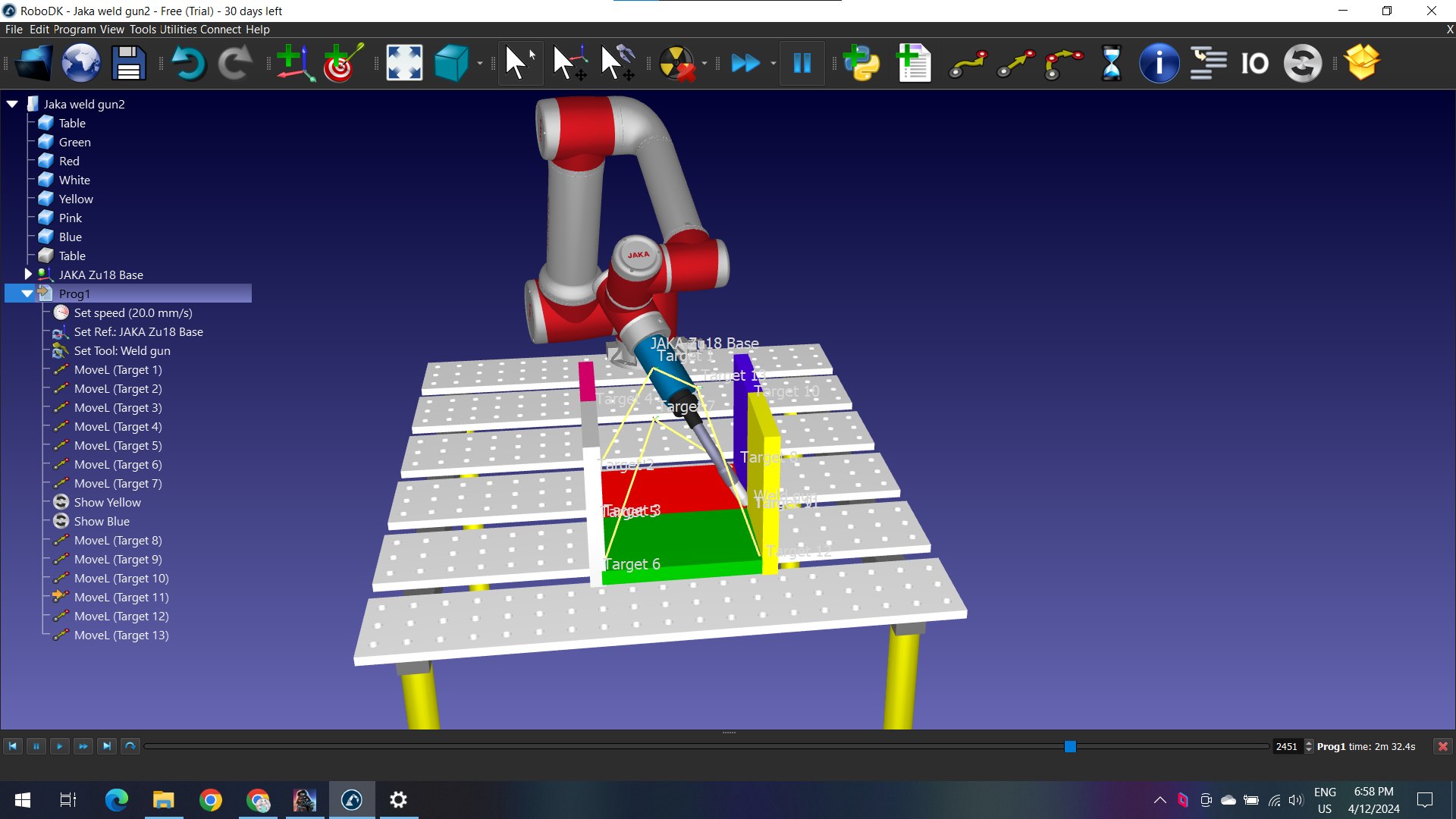
Task: Set the isometric view cube icon
Action: (452, 63)
